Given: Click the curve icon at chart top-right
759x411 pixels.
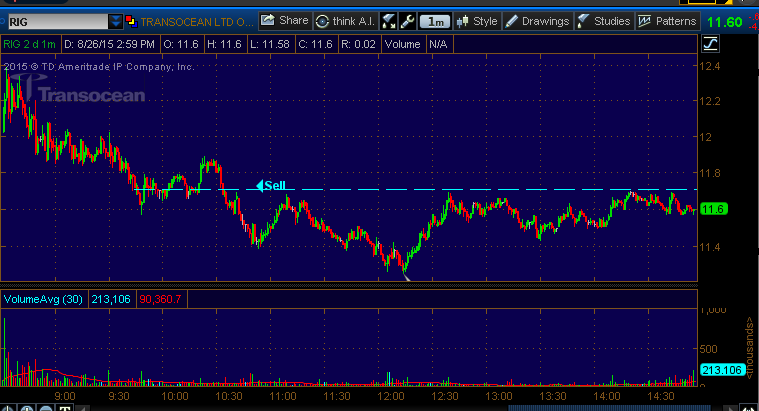Looking at the screenshot, I should click(x=711, y=43).
